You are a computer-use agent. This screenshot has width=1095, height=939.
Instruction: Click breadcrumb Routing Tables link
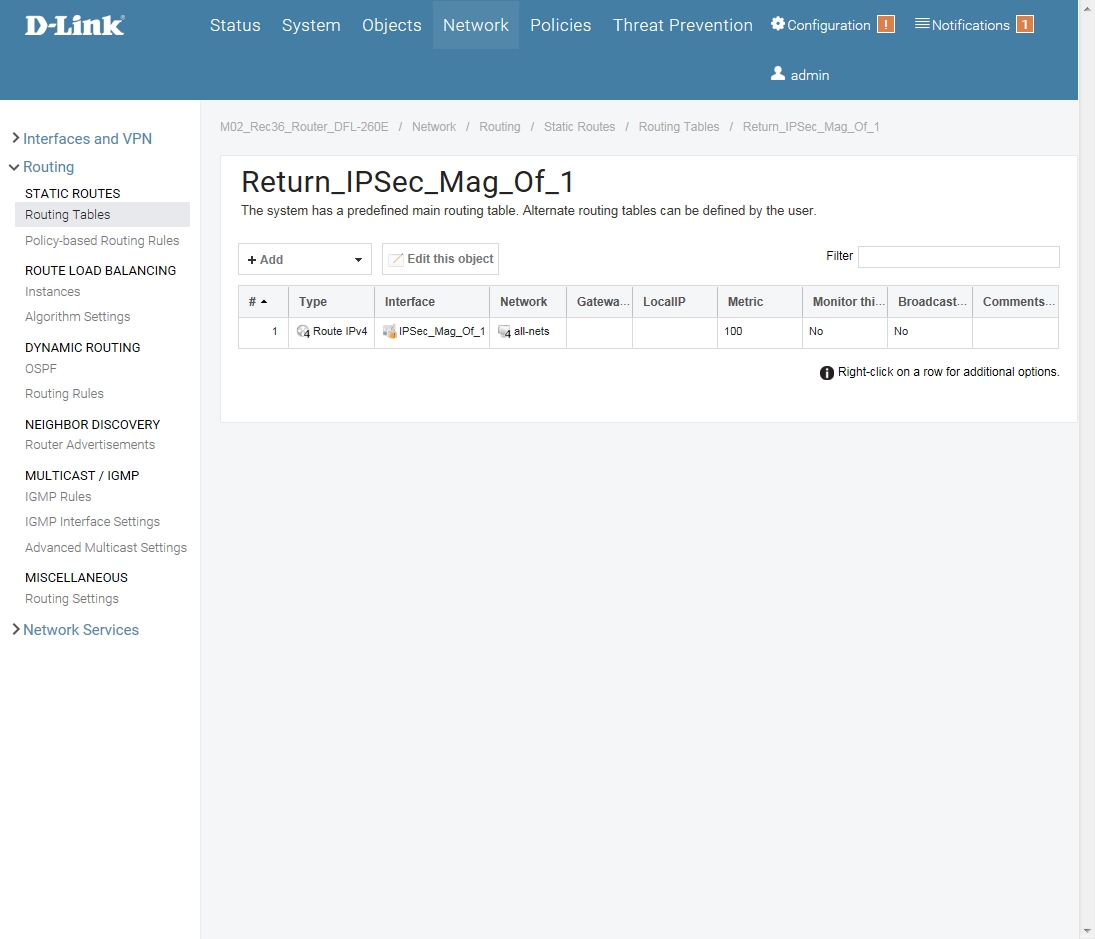click(x=679, y=126)
